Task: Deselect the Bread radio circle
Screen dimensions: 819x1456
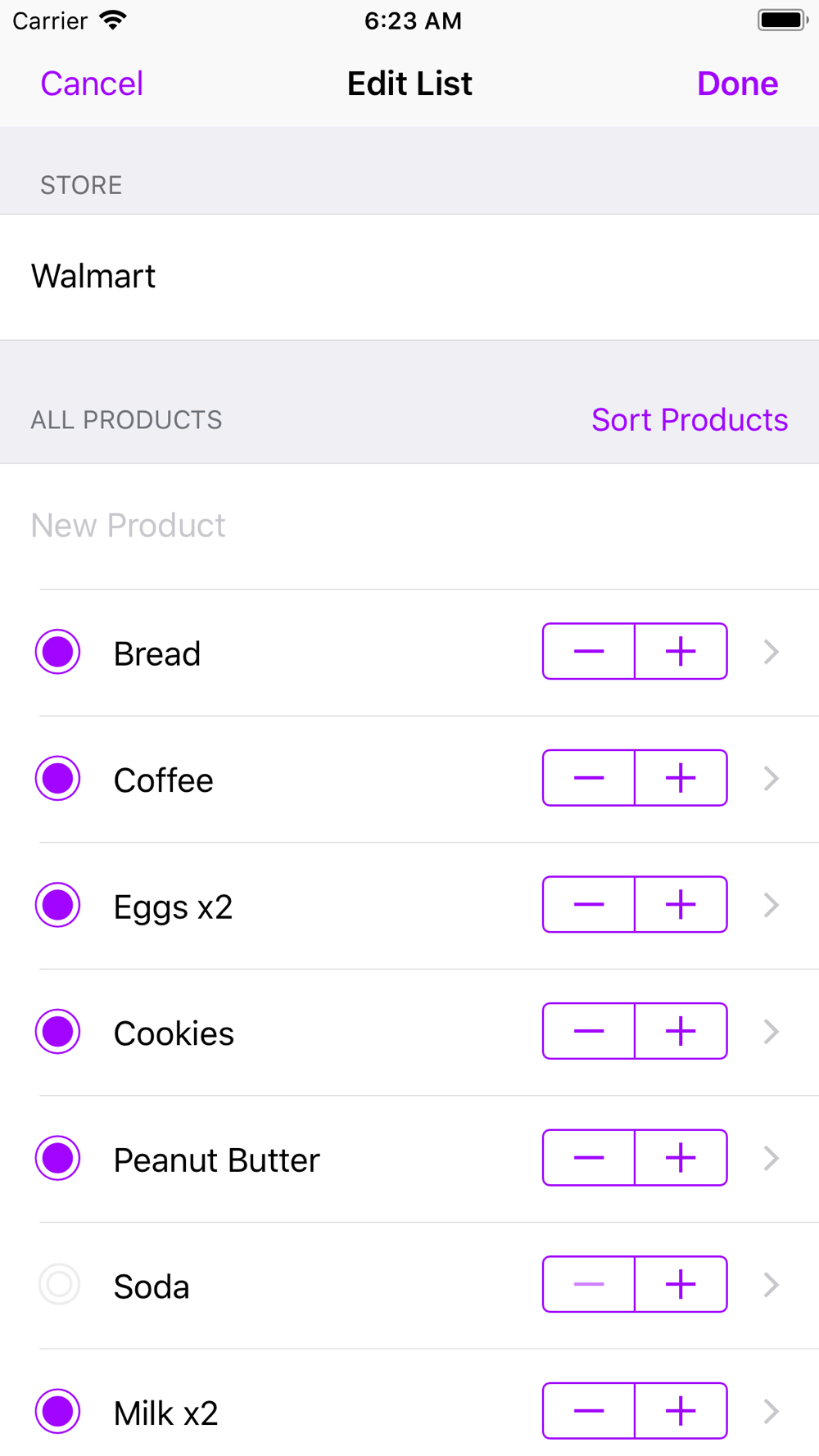Action: click(58, 652)
